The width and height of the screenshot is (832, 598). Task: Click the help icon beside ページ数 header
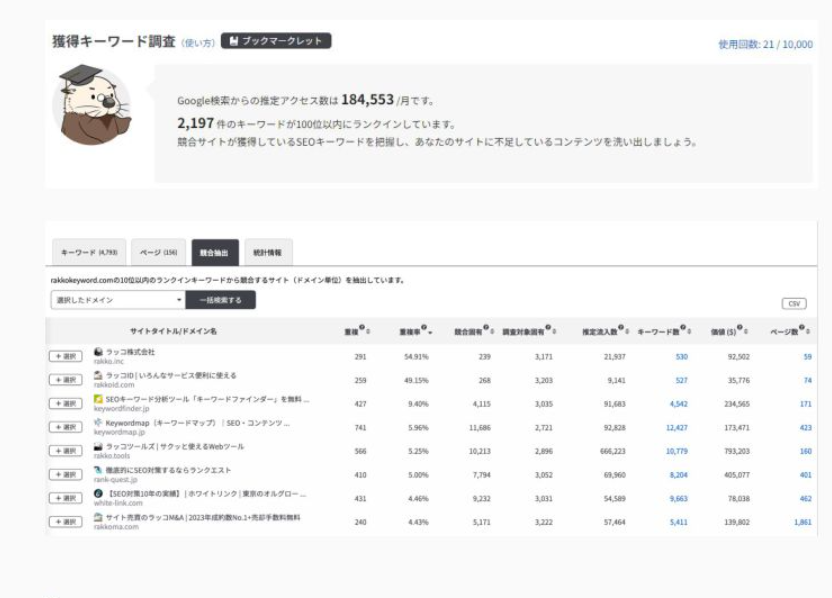point(802,327)
